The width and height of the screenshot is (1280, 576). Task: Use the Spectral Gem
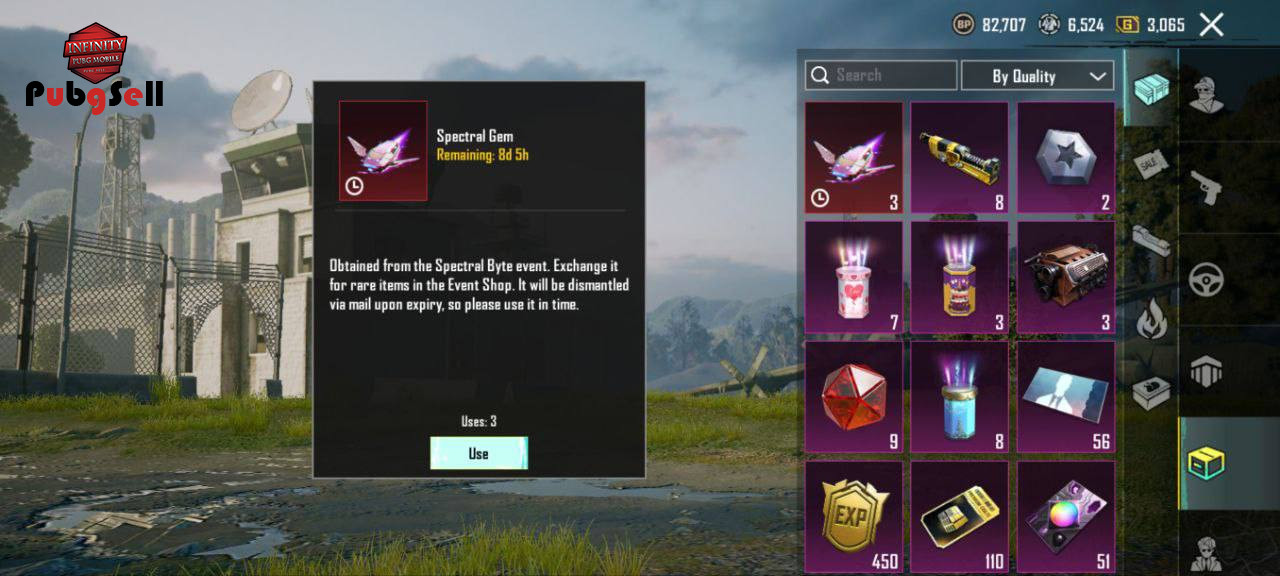click(479, 453)
